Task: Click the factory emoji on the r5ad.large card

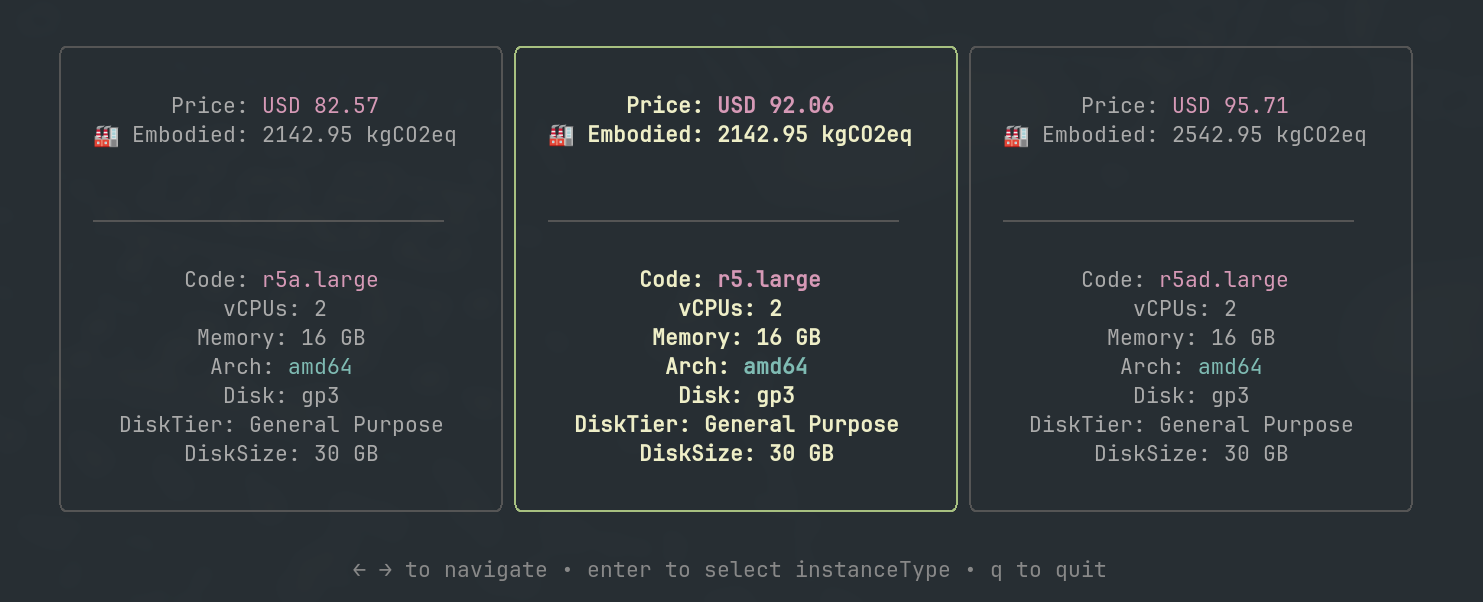Action: click(x=1014, y=134)
